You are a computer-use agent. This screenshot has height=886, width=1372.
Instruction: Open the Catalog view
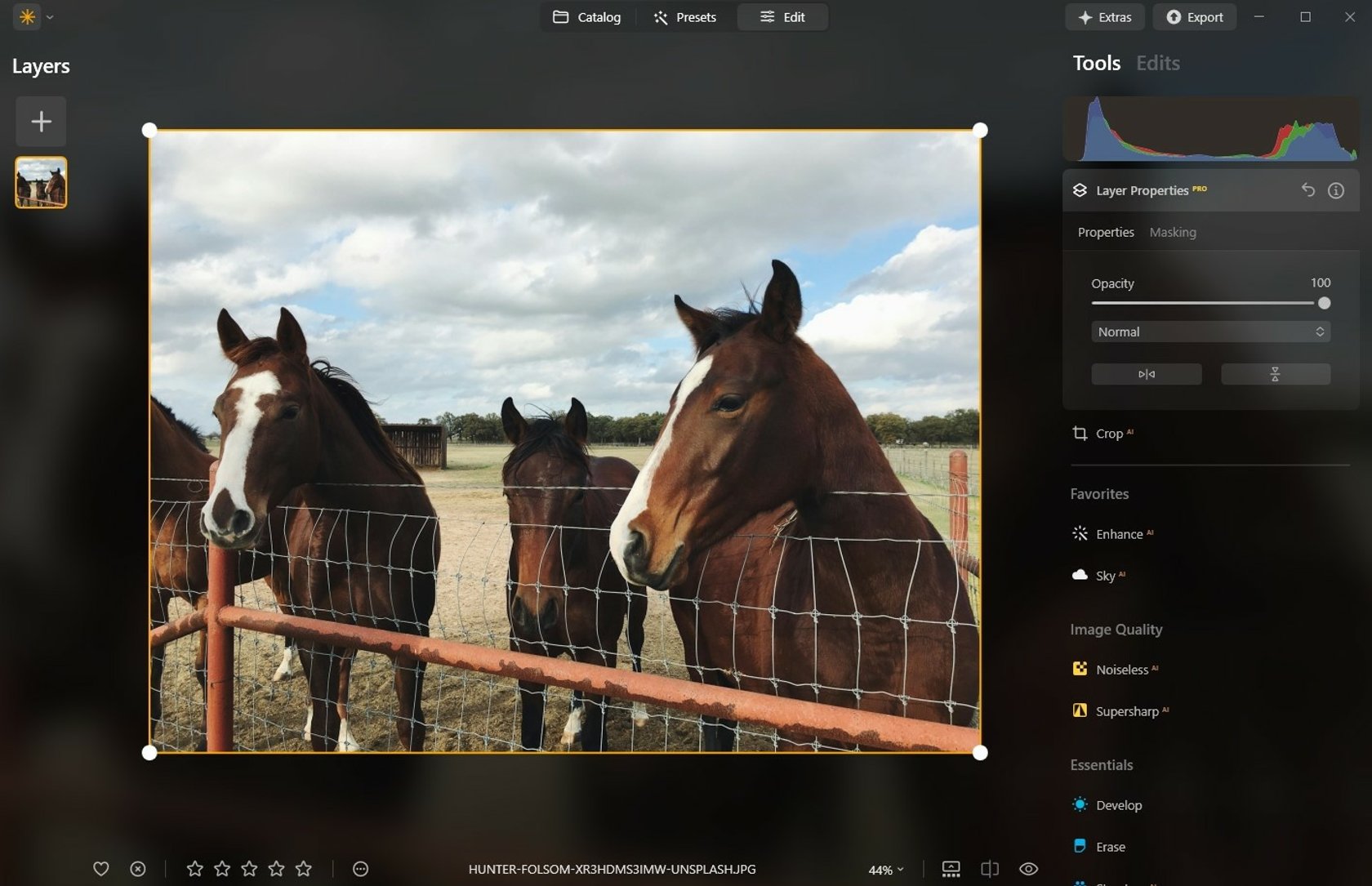click(587, 17)
